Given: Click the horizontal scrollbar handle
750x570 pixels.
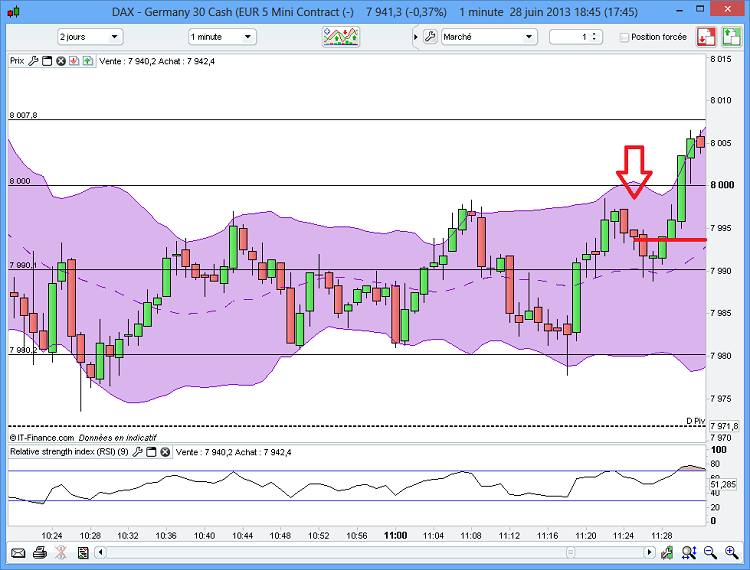Looking at the screenshot, I should pos(570,553).
